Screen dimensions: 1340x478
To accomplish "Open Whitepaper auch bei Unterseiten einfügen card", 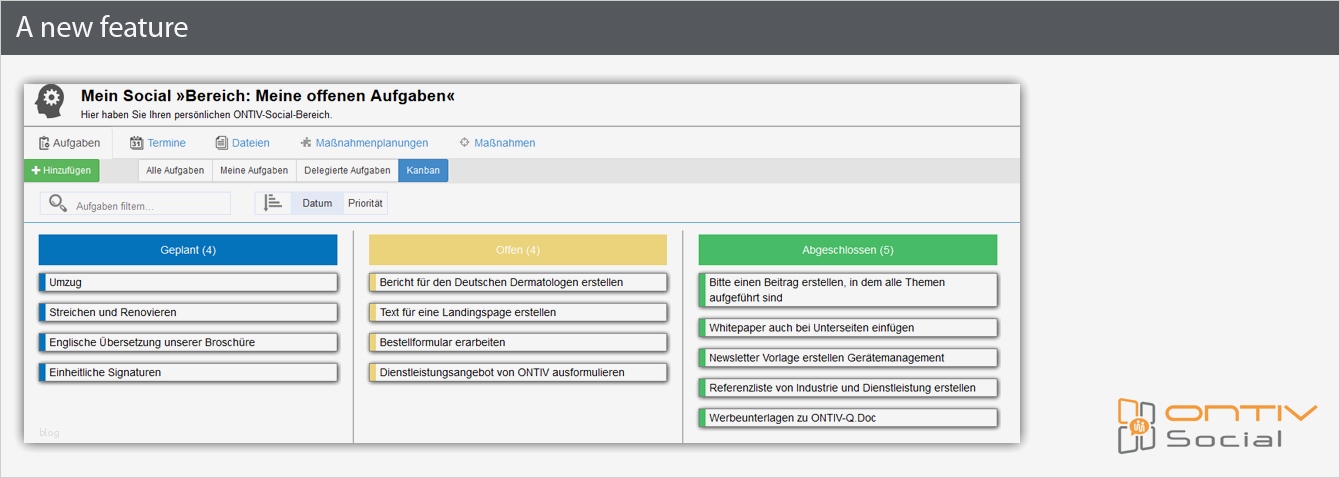I will point(848,327).
